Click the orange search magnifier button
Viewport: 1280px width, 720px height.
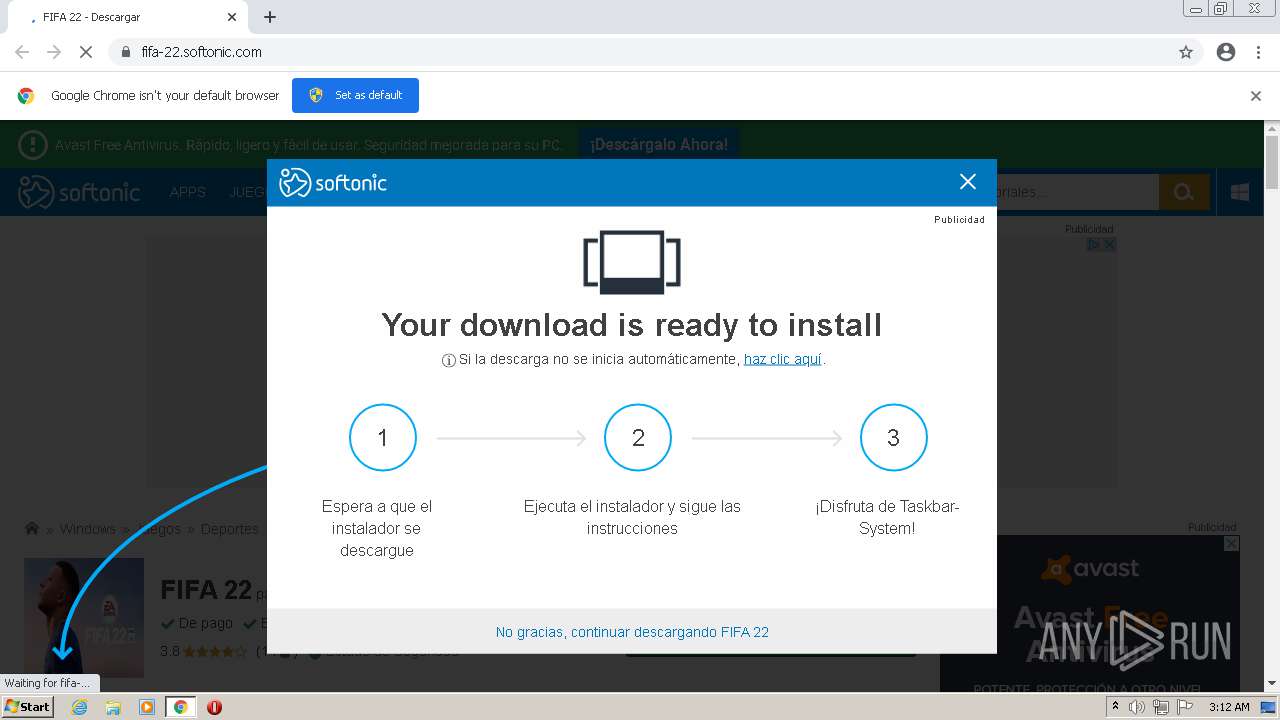(1184, 192)
